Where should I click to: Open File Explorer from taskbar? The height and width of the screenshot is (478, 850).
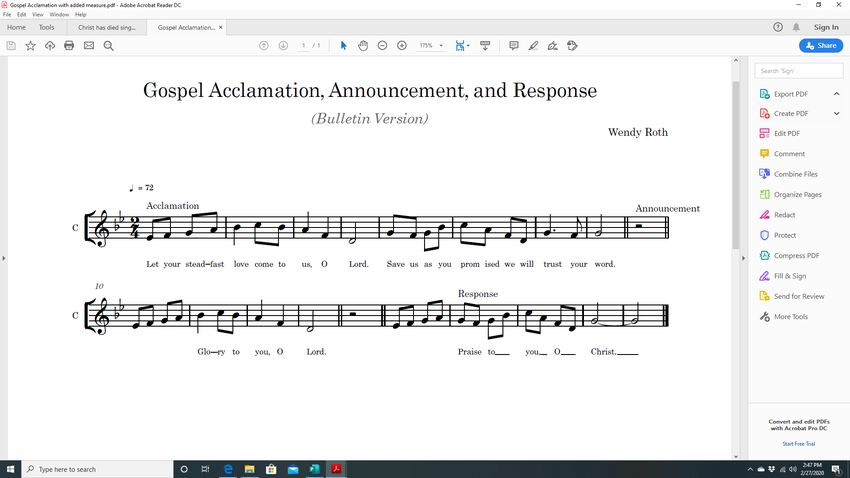tap(249, 469)
